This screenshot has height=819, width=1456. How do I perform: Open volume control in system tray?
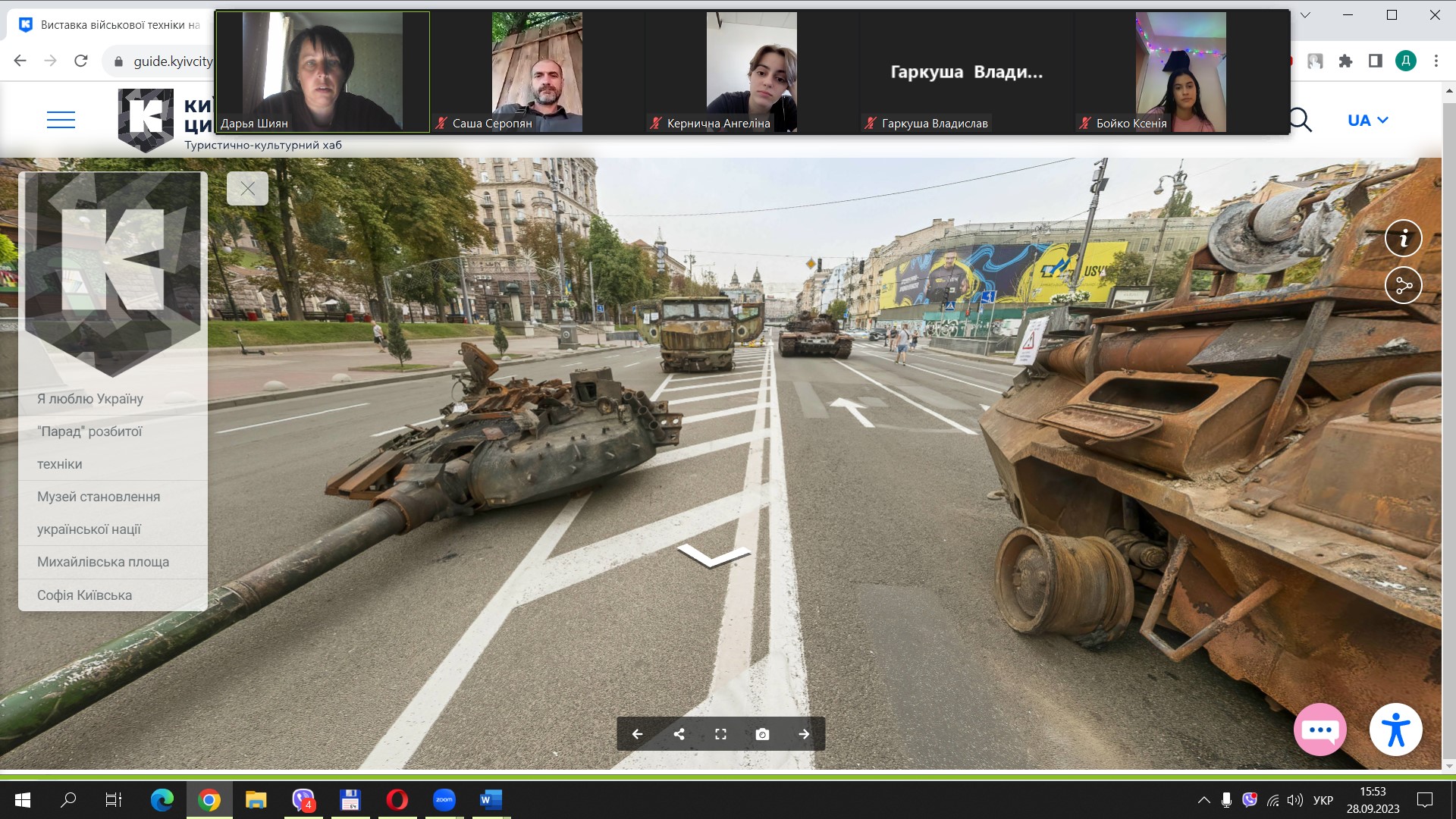(1295, 800)
